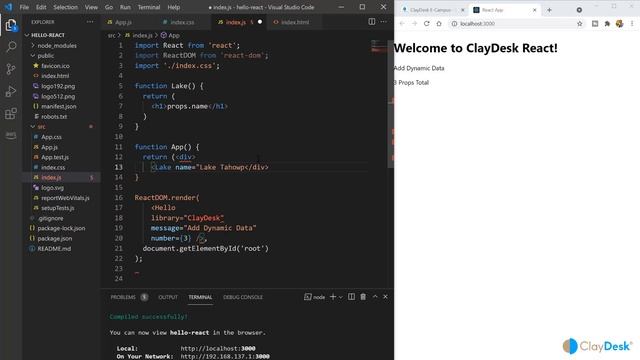Open the browser three-dot menu

(x=632, y=24)
